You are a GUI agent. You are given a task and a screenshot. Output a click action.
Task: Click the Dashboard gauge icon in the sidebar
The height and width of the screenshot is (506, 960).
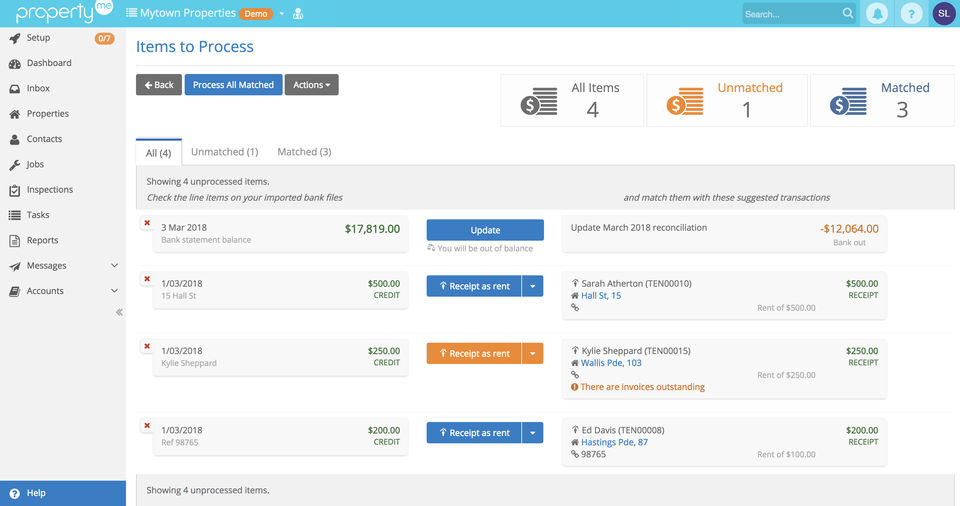pos(15,63)
